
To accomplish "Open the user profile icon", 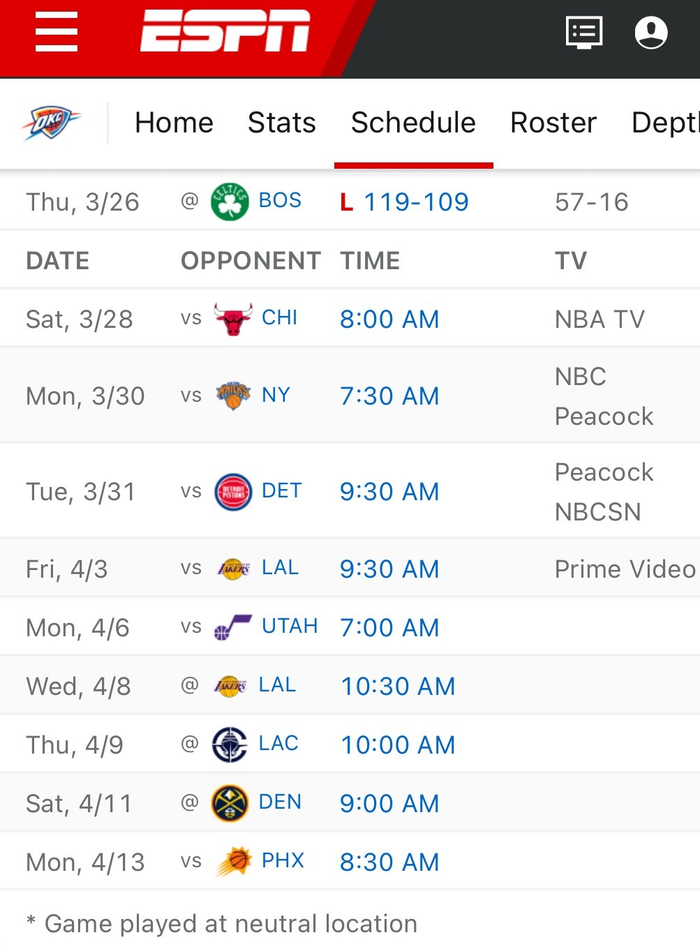I will coord(651,33).
